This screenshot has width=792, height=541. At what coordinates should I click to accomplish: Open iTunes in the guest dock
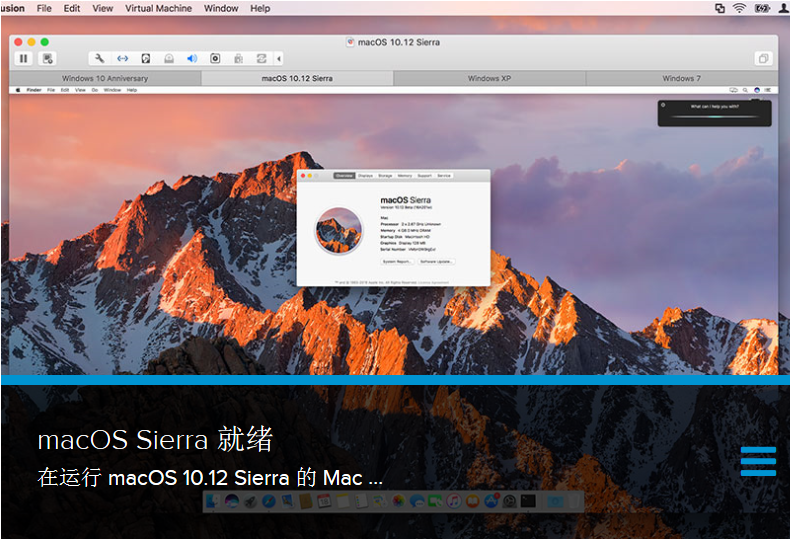click(x=454, y=501)
